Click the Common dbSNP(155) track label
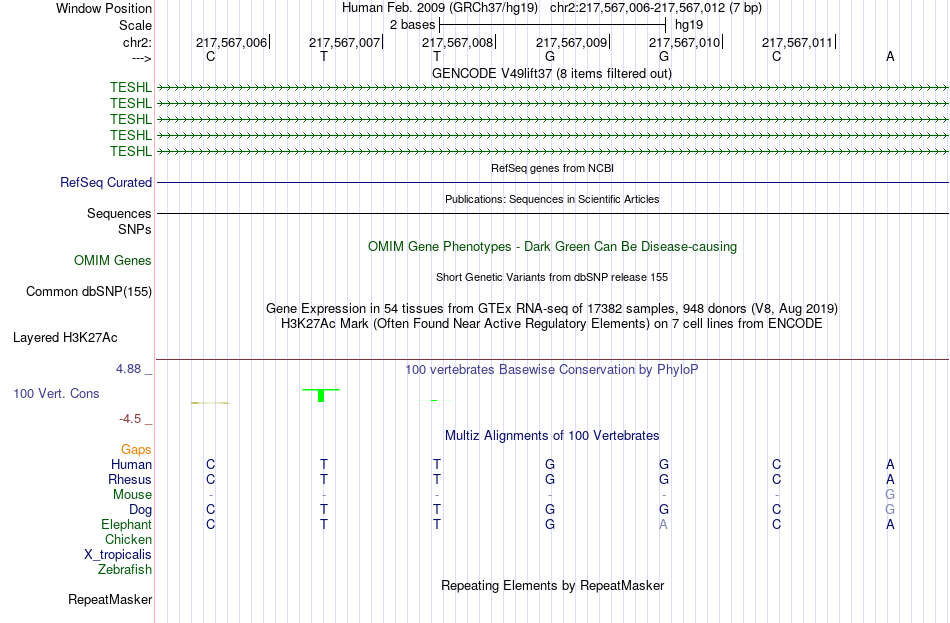 (88, 292)
